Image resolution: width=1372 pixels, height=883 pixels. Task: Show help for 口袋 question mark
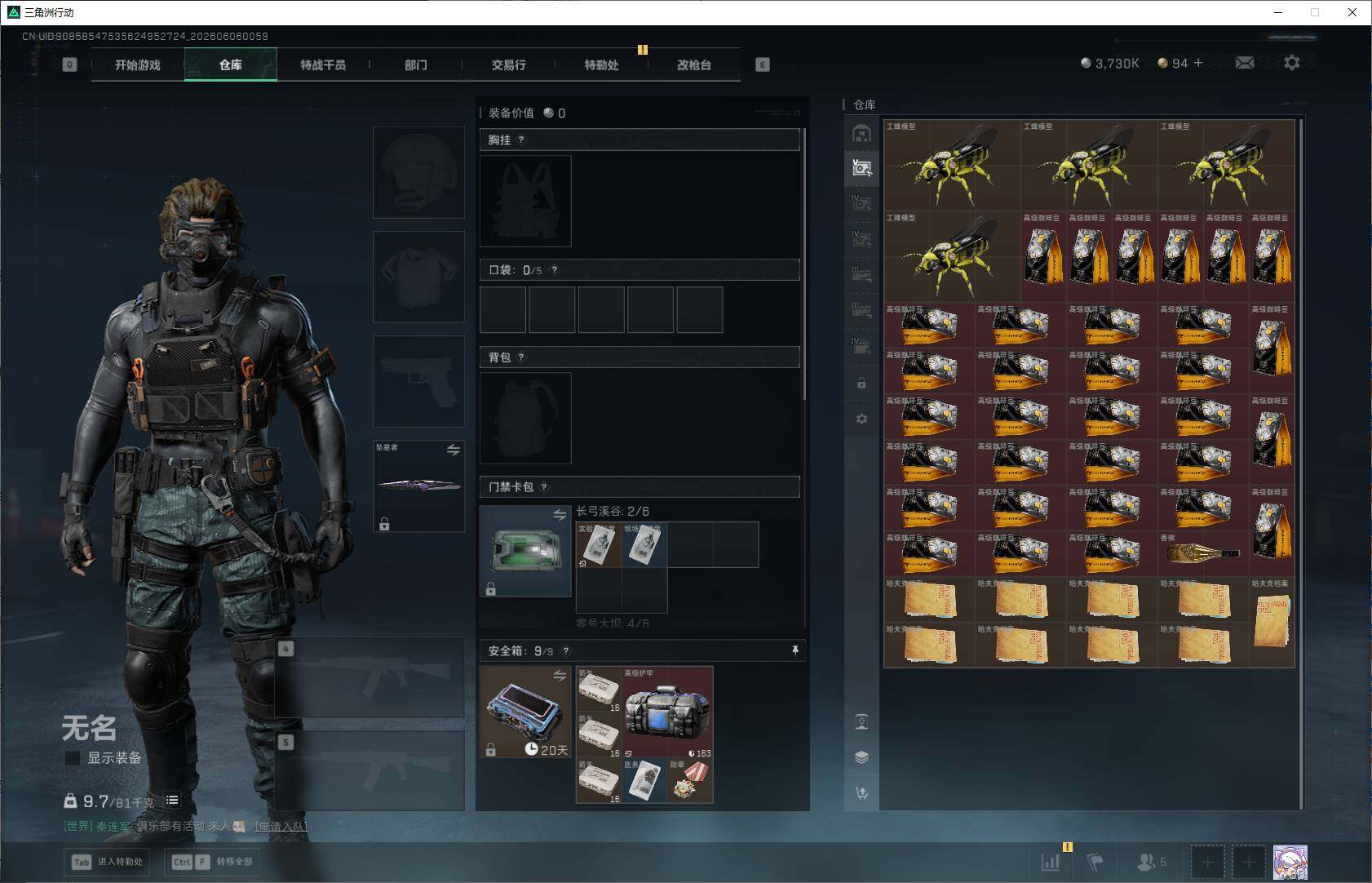(555, 269)
